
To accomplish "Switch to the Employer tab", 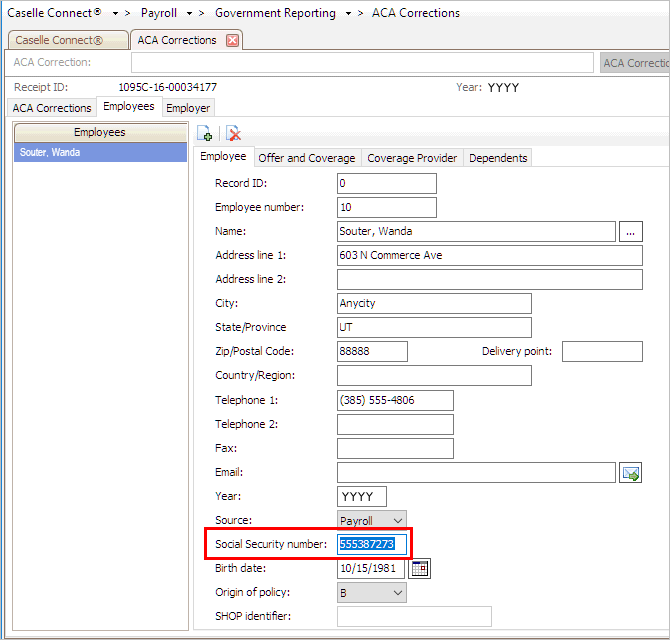I will (x=188, y=108).
